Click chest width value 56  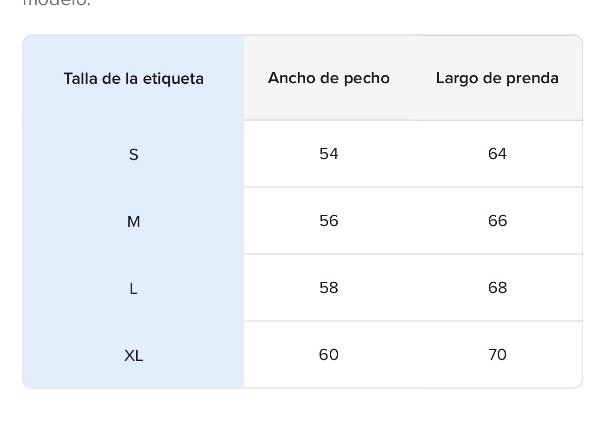click(x=329, y=221)
